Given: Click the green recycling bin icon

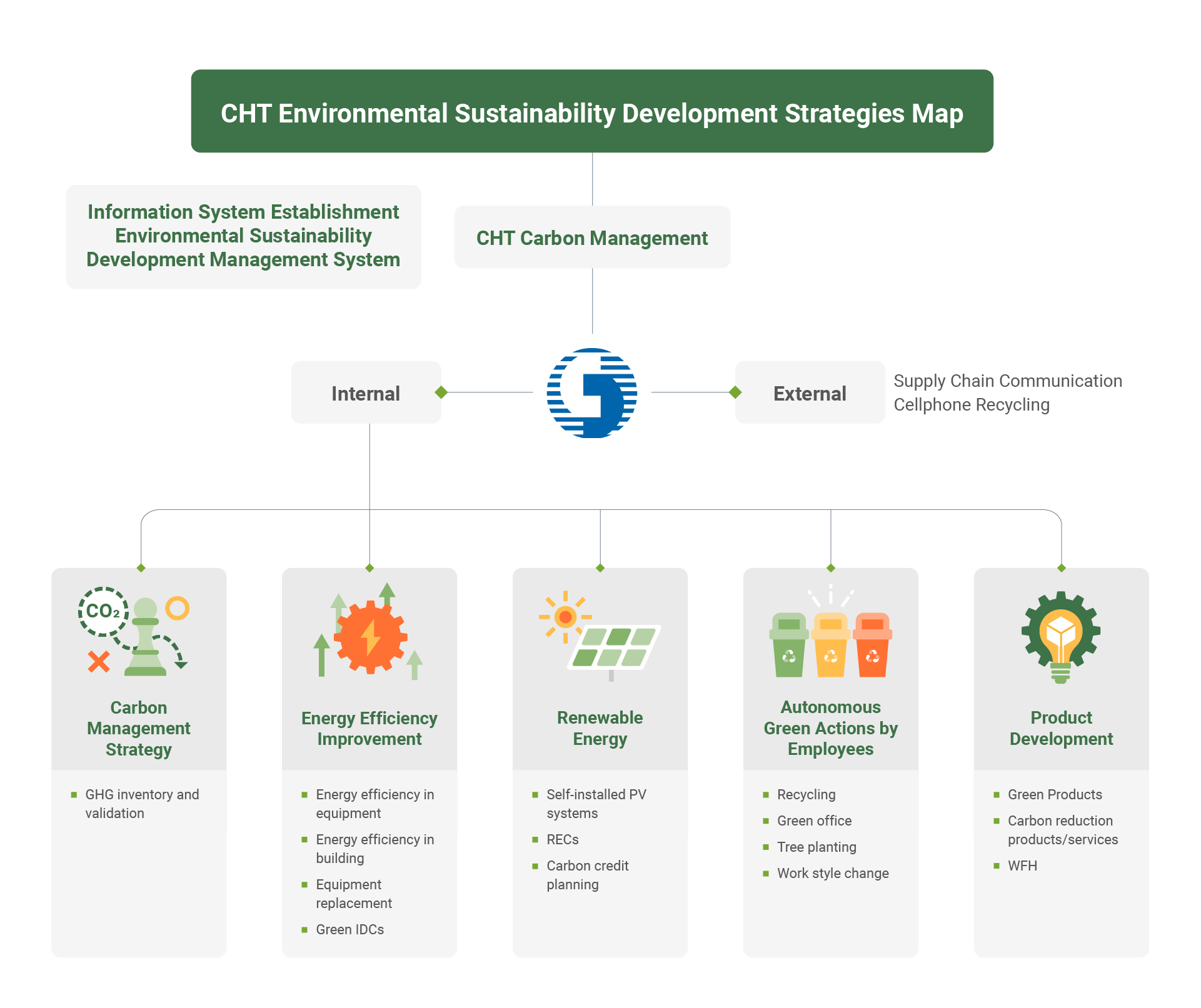Looking at the screenshot, I should (x=789, y=644).
